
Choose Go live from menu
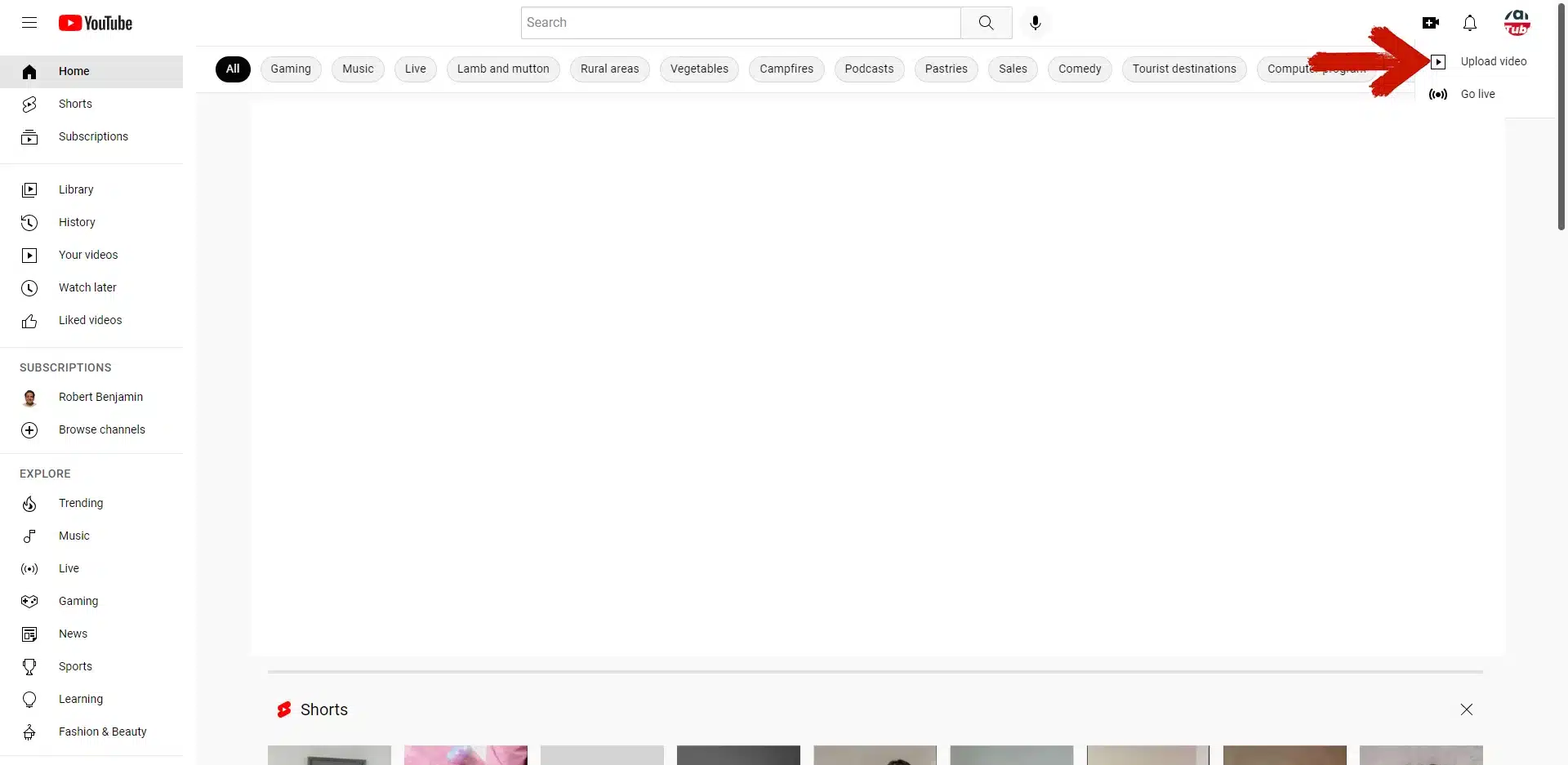(x=1477, y=94)
